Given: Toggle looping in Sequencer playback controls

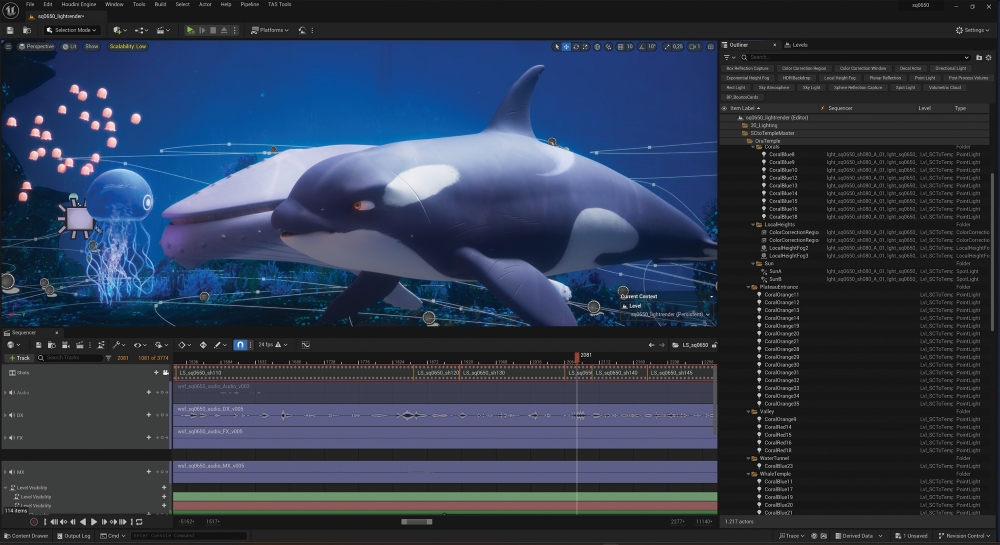Looking at the screenshot, I should [138, 521].
